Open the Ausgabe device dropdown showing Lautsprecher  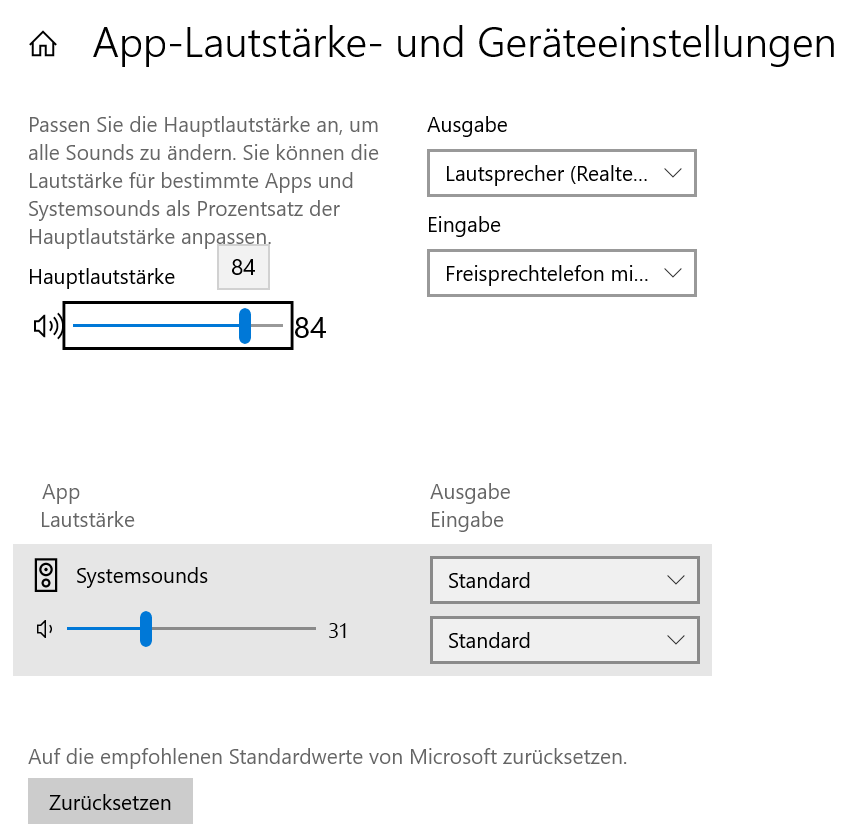point(561,174)
